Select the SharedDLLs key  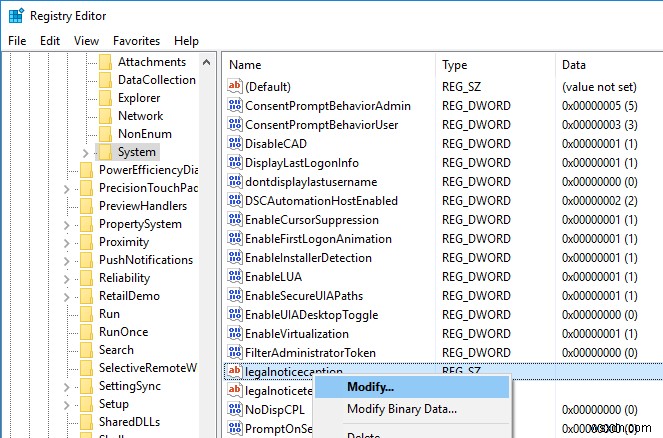pyautogui.click(x=129, y=422)
